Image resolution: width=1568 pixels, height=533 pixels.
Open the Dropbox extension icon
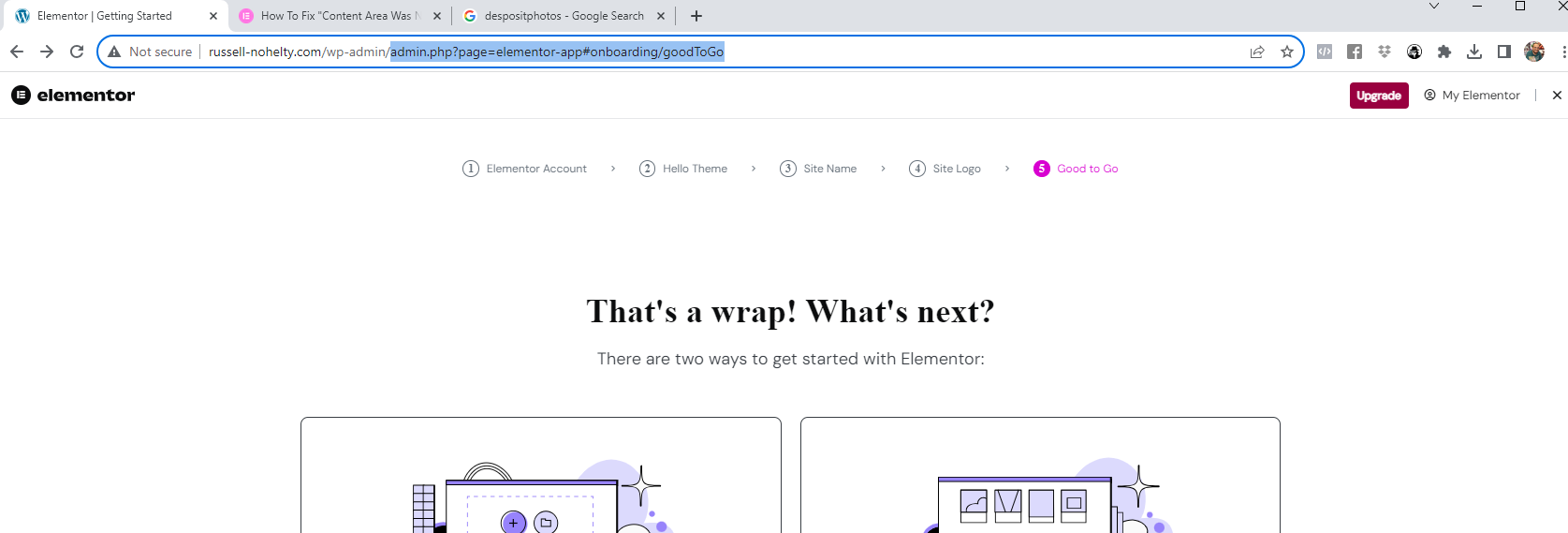click(x=1385, y=52)
